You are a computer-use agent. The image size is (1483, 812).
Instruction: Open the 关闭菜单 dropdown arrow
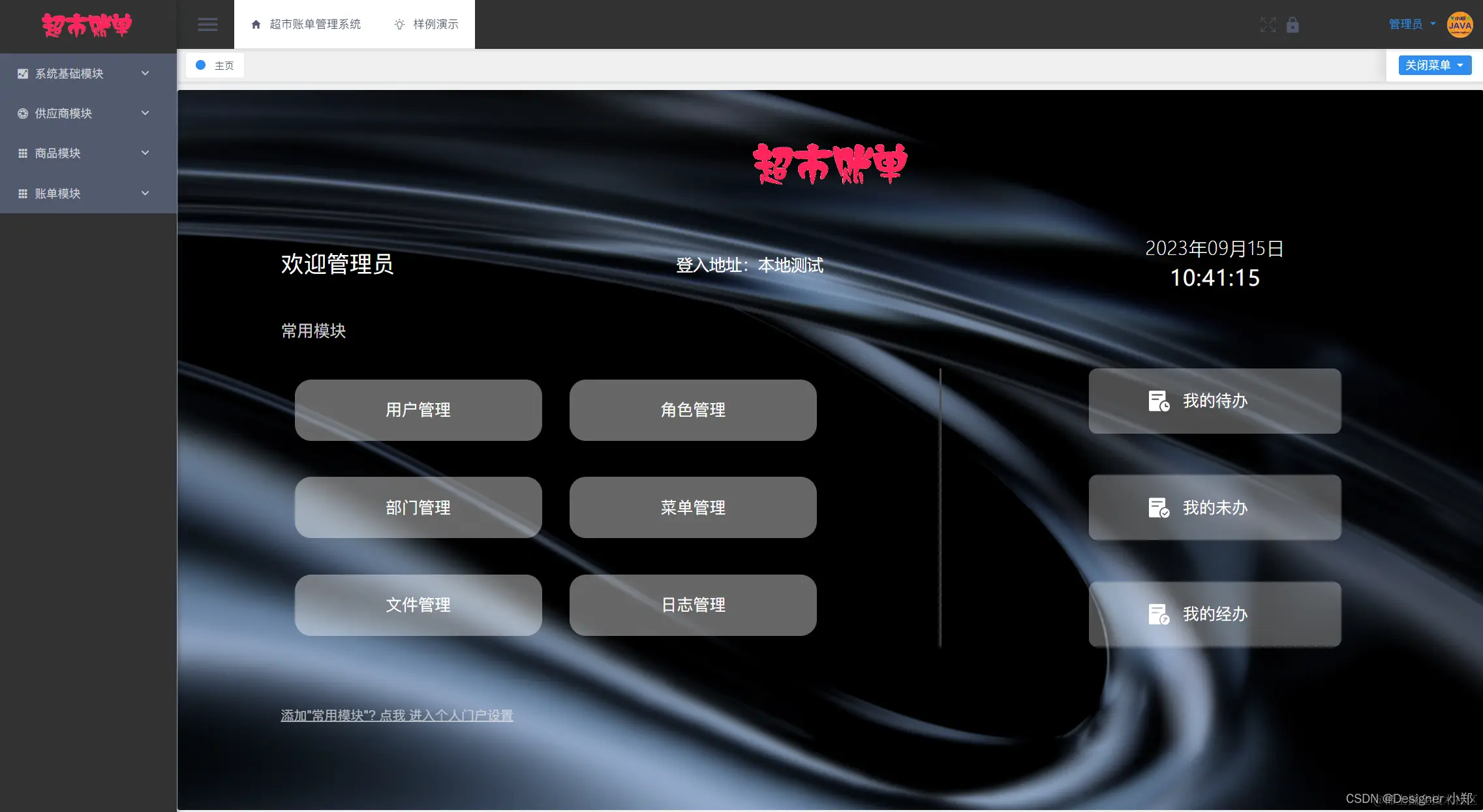pos(1460,65)
